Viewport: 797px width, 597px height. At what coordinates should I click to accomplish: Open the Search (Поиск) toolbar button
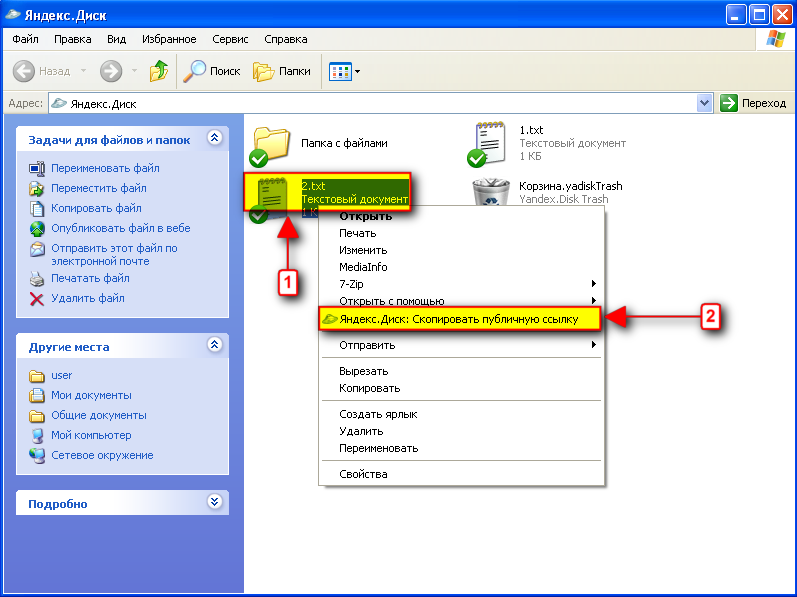(211, 71)
